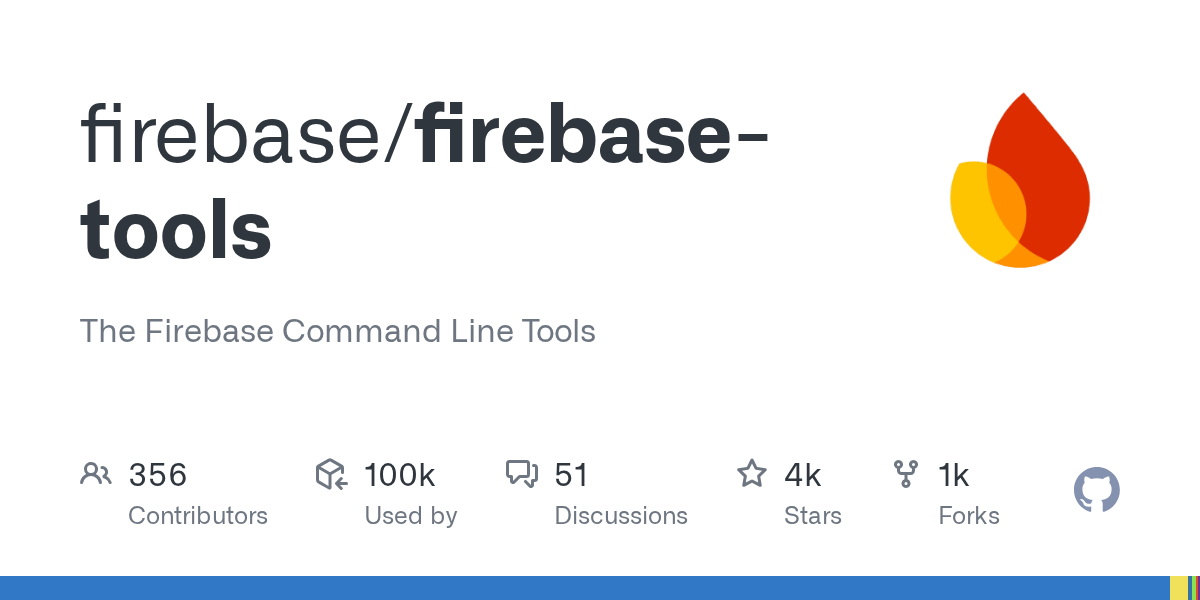The width and height of the screenshot is (1200, 600).
Task: Click the Stars label
Action: click(x=813, y=516)
